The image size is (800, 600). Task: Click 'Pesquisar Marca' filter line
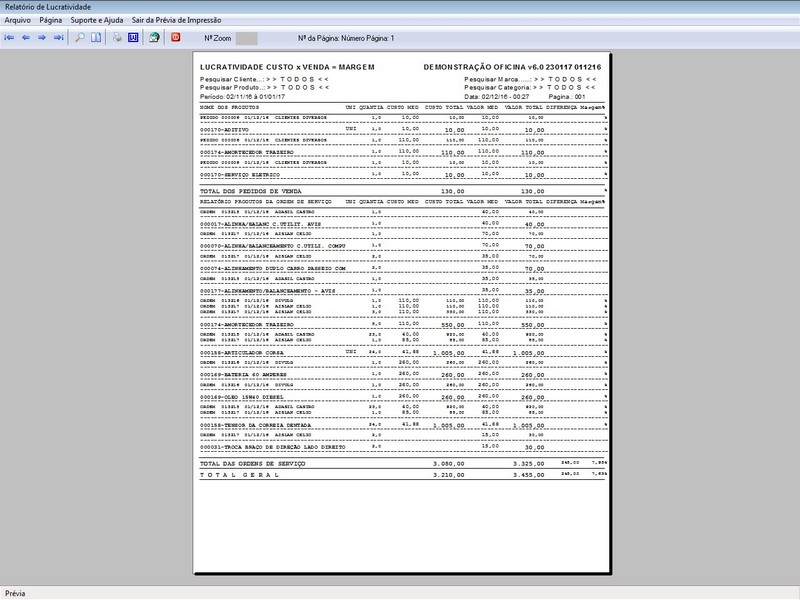(530, 80)
